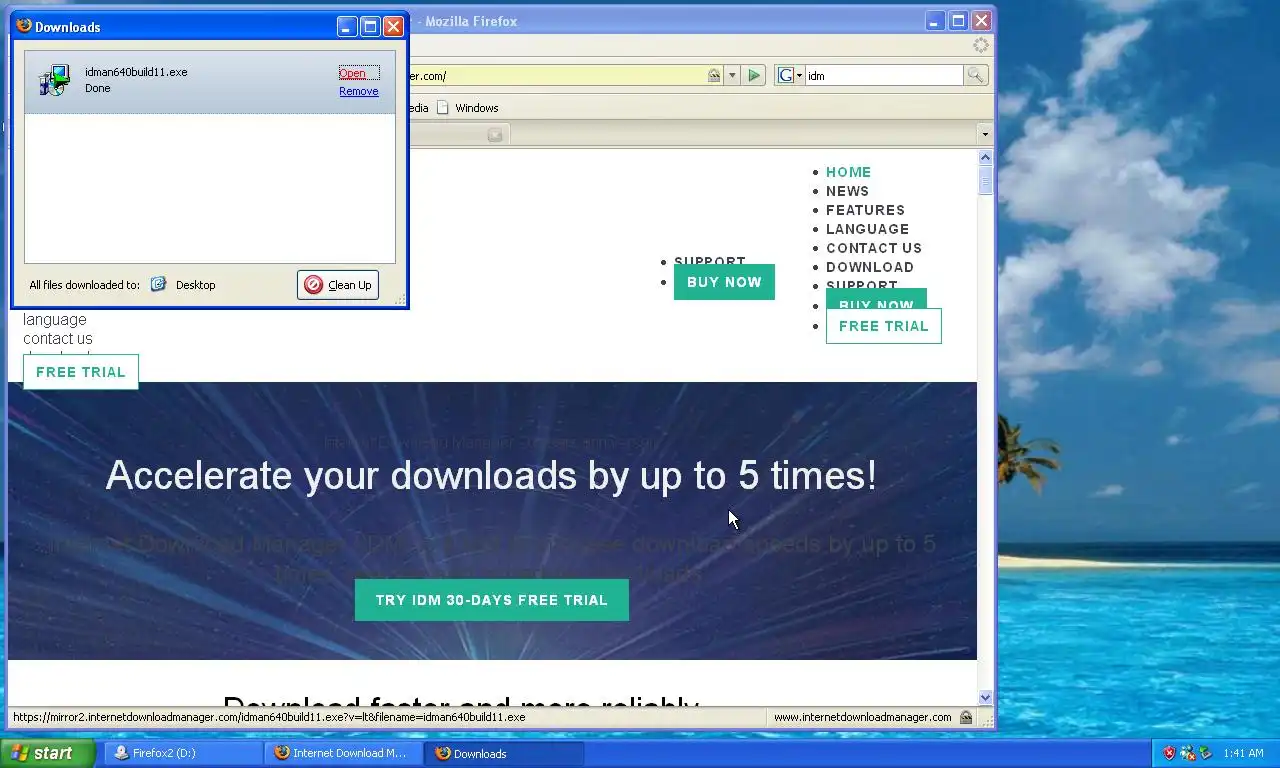The height and width of the screenshot is (768, 1280).
Task: Click the Firefox icon in Downloads title bar
Action: (24, 26)
